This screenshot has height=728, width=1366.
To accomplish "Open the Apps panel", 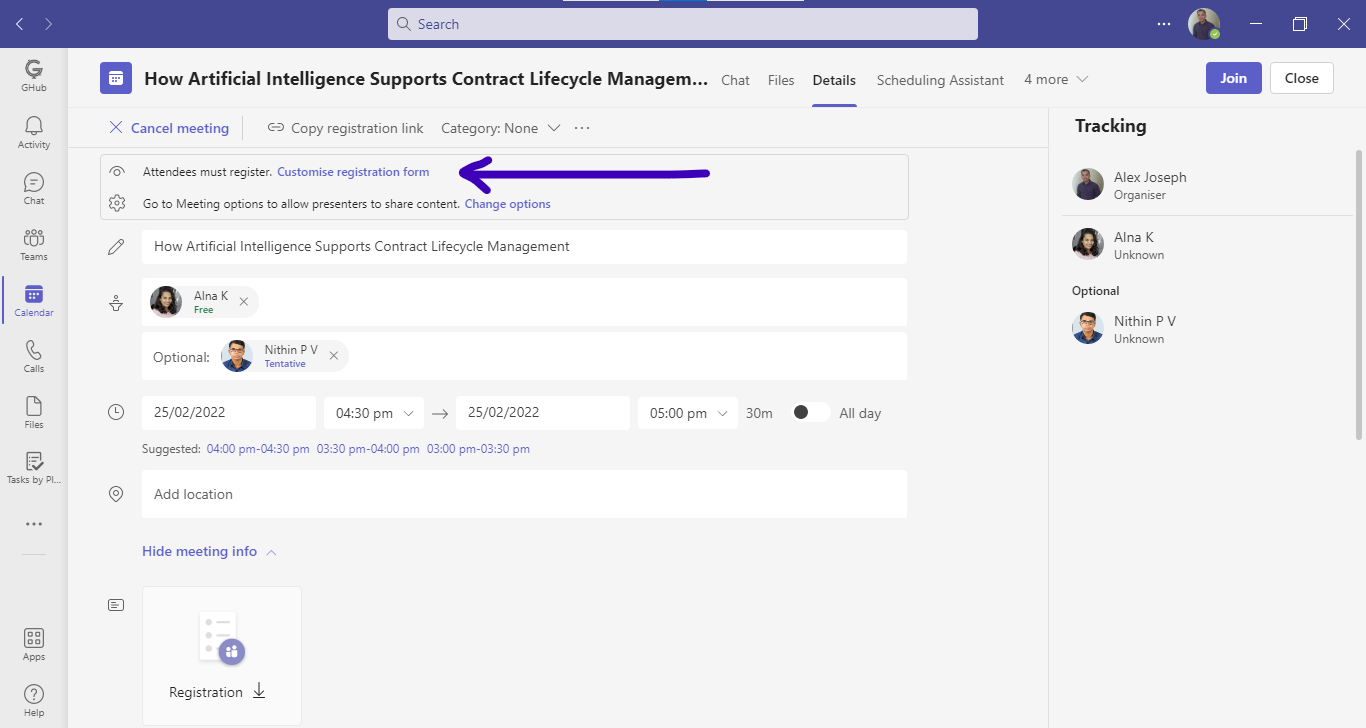I will point(33,644).
